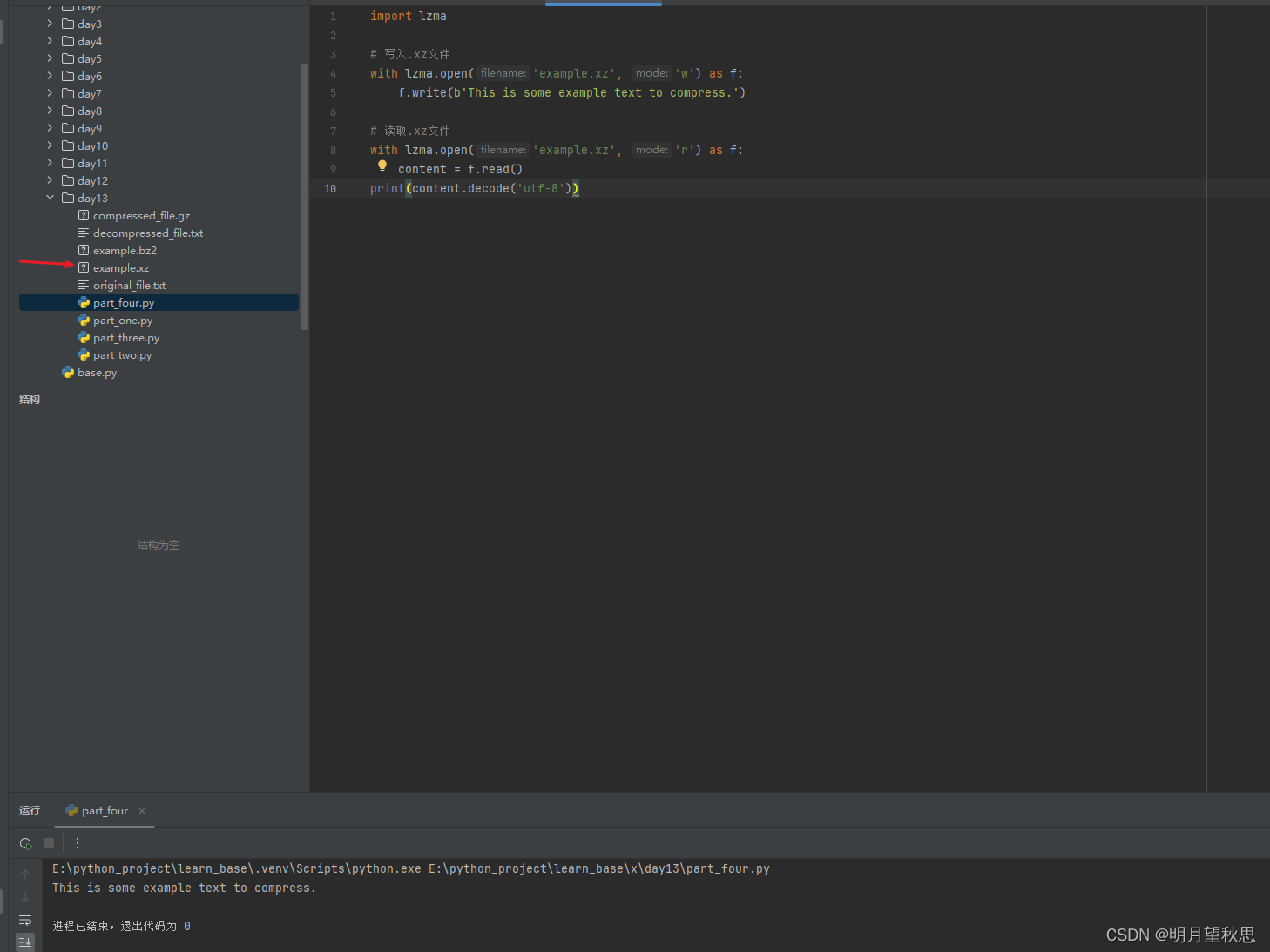
Task: Click the 'mode:' hint on line 8
Action: [x=652, y=150]
